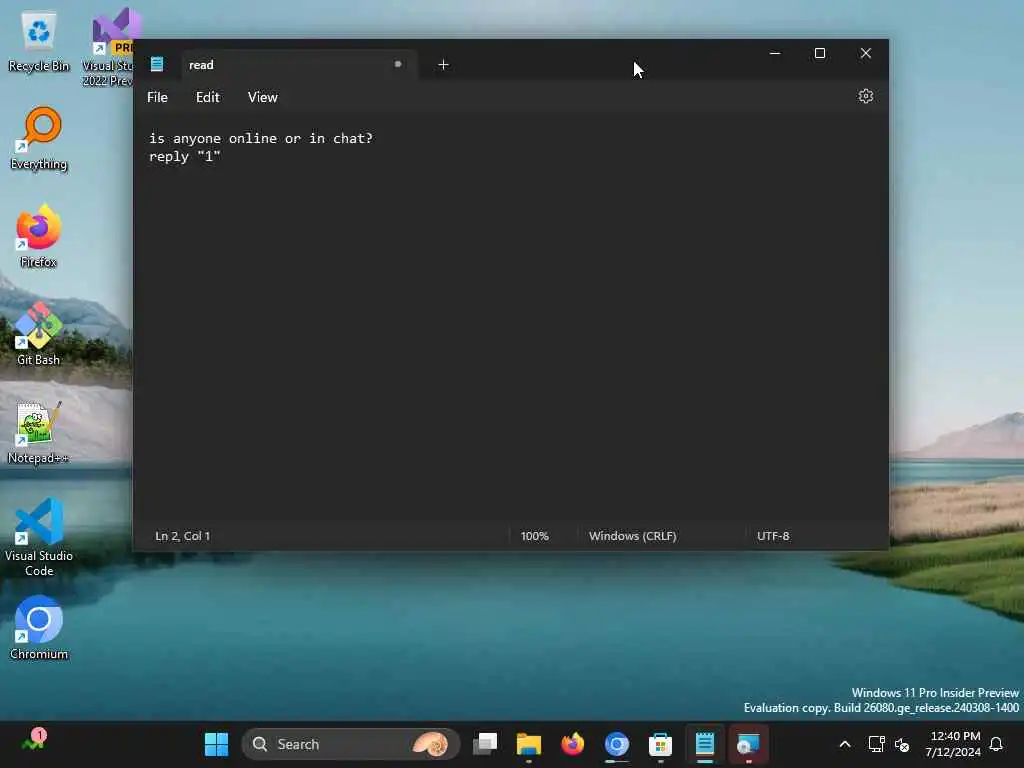Open the Edit menu

pos(208,97)
